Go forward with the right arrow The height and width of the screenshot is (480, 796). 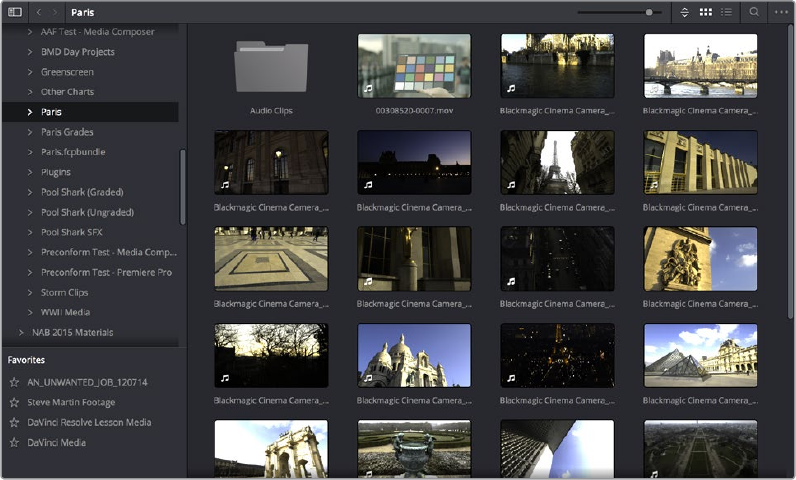pos(55,12)
